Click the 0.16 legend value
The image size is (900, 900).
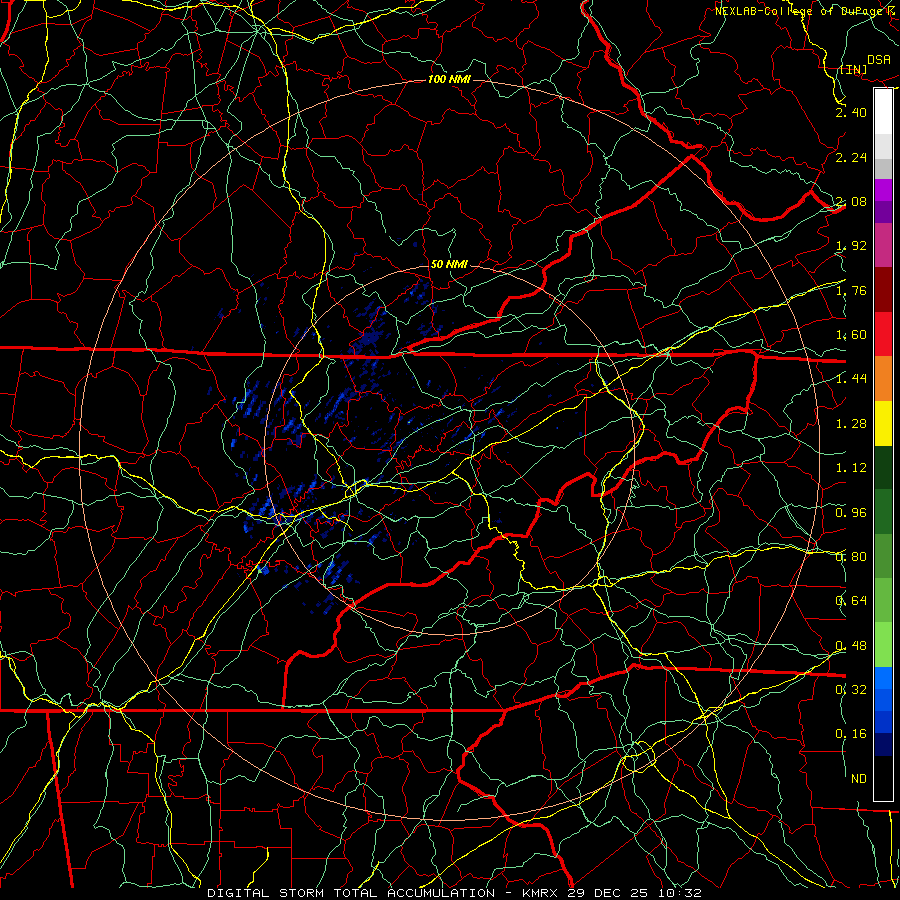(851, 734)
